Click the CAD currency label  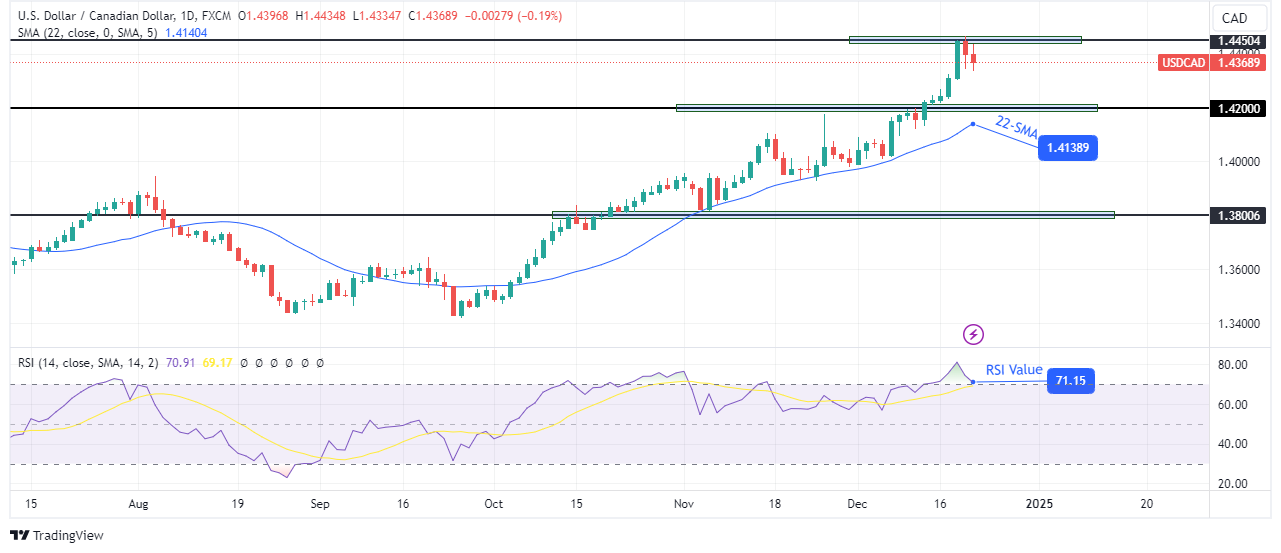1234,18
